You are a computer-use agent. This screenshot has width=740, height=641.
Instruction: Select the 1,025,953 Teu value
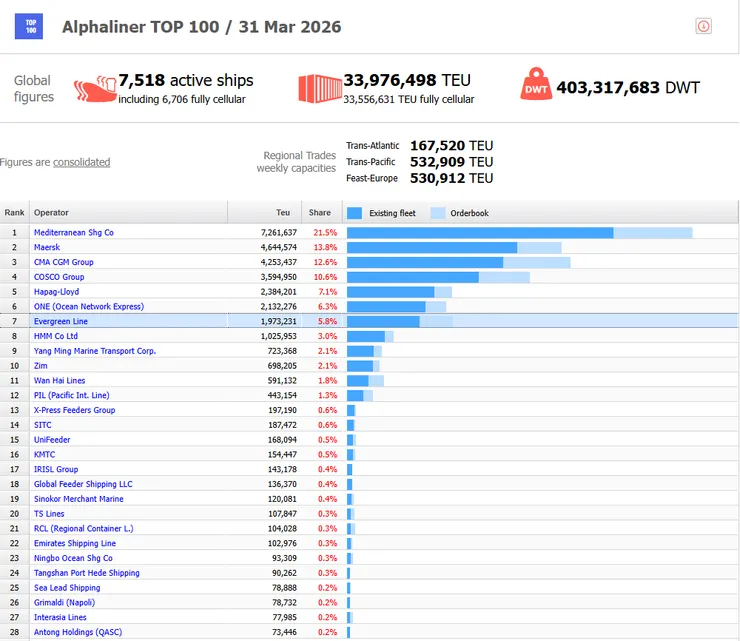click(x=278, y=336)
